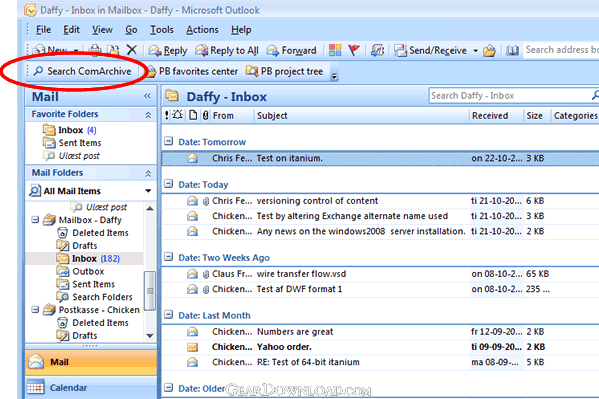Collapse the Date: Last Month group
Viewport: 599px width, 399px height.
point(168,315)
